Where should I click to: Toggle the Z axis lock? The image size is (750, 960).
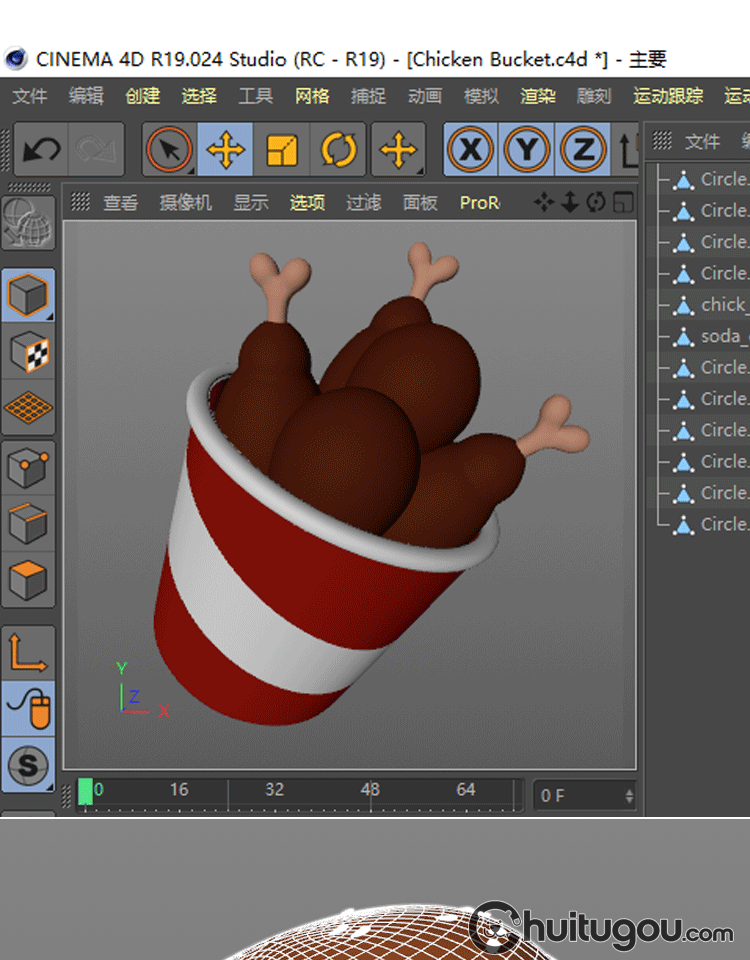(x=583, y=151)
